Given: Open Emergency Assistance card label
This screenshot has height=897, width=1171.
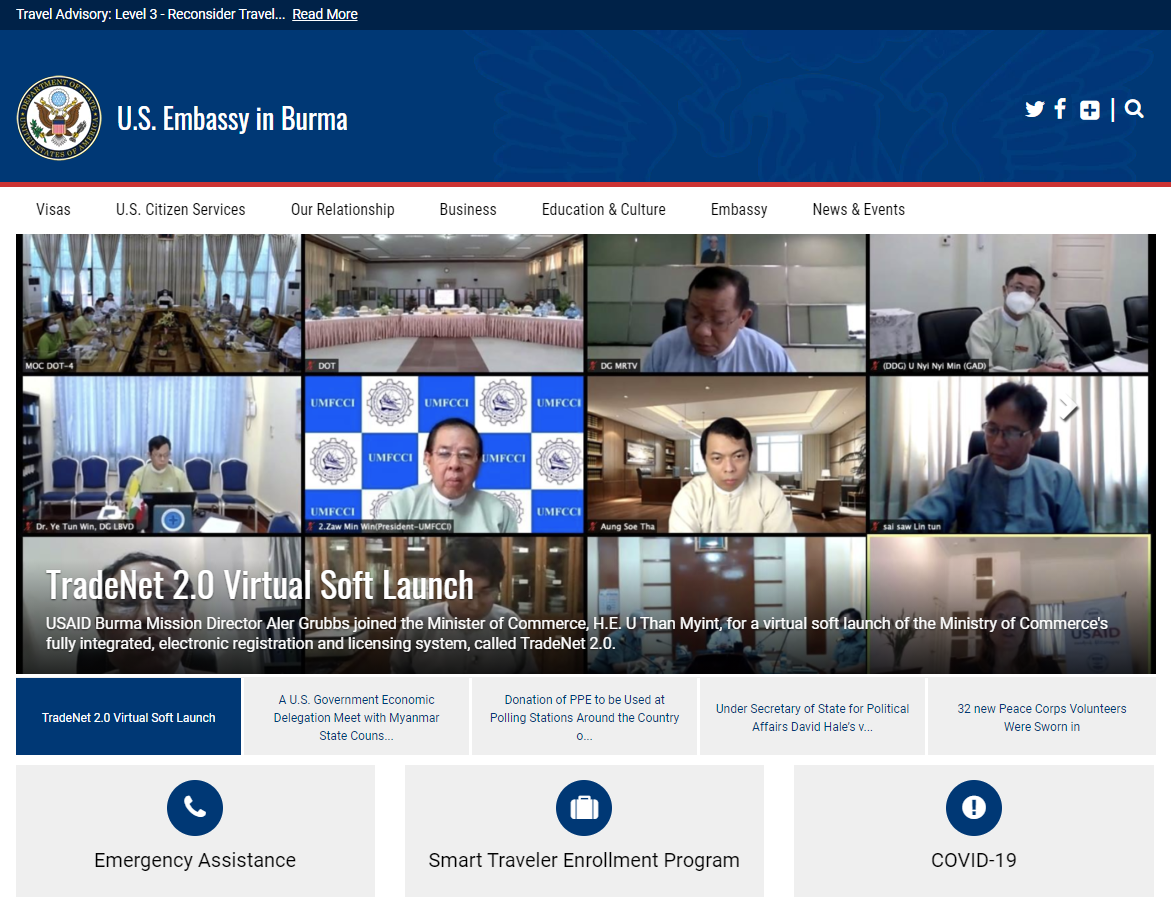Looking at the screenshot, I should 195,860.
